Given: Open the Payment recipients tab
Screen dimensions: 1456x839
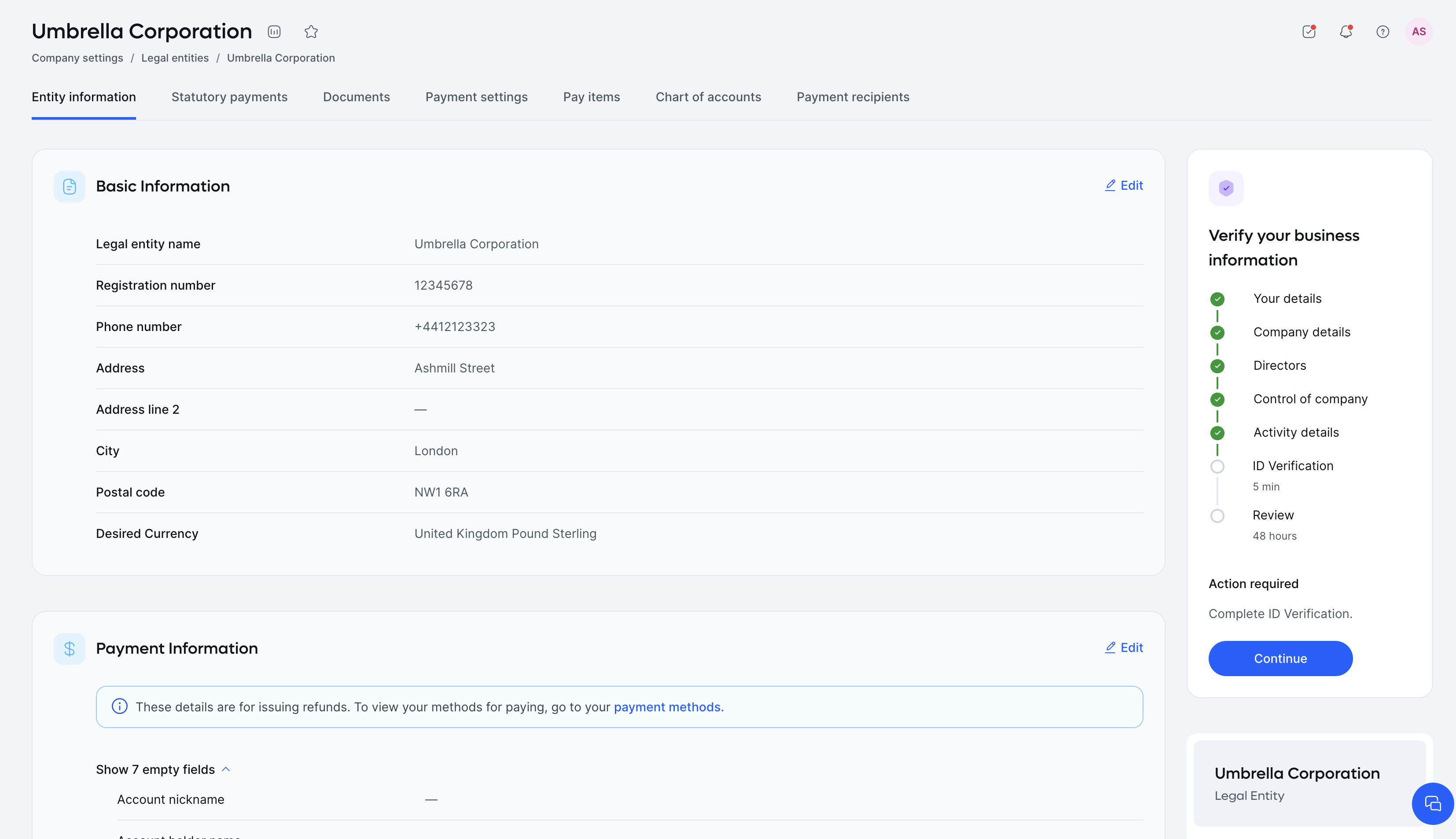Looking at the screenshot, I should click(x=853, y=97).
